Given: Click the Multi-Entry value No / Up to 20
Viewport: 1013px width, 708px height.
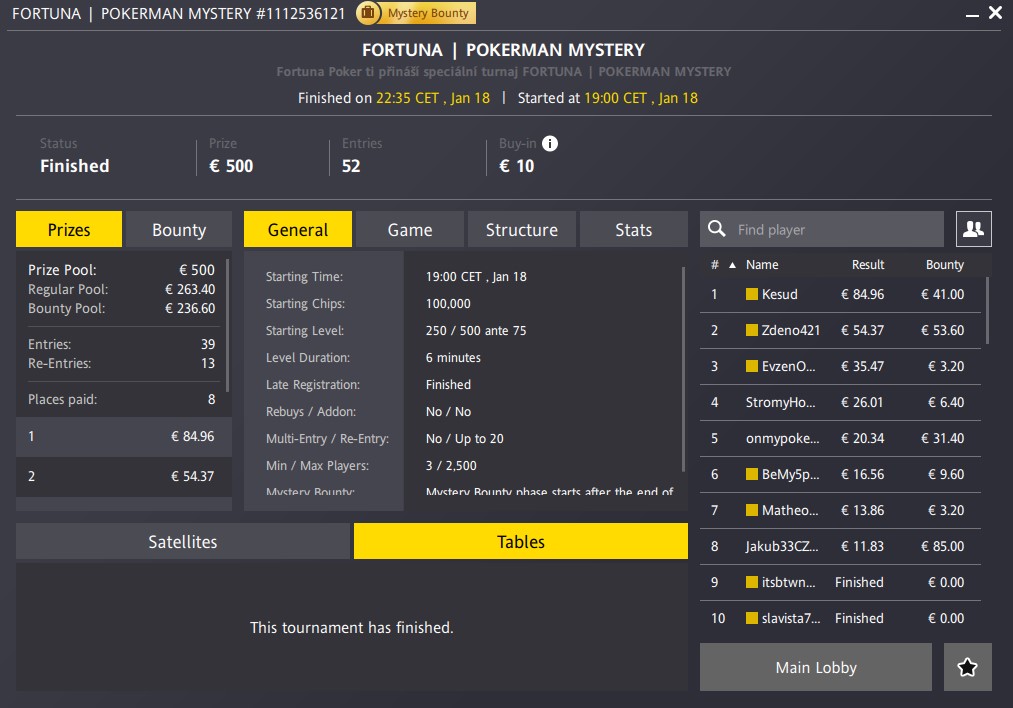Looking at the screenshot, I should pos(465,439).
